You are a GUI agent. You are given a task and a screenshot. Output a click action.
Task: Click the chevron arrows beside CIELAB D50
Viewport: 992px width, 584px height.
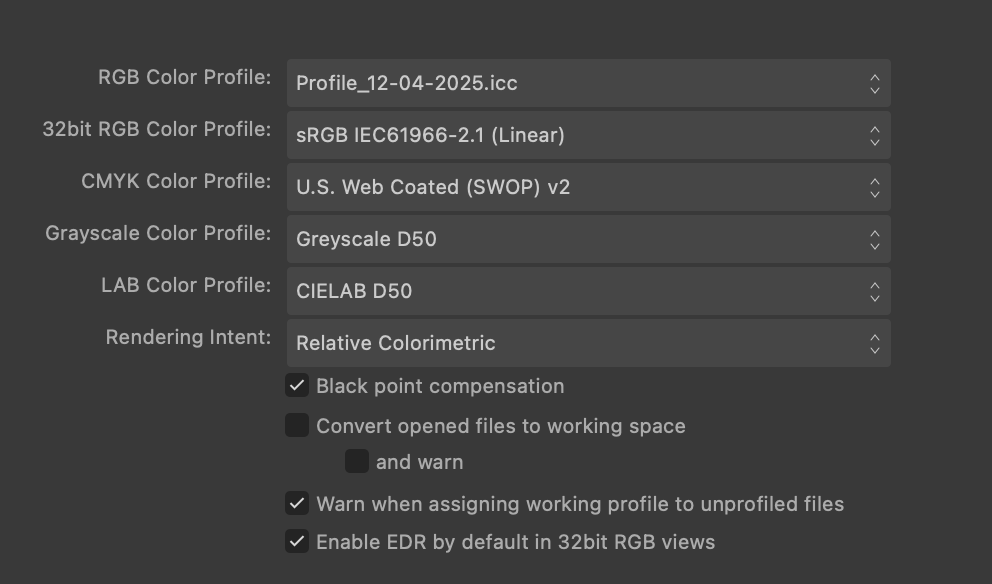point(874,291)
